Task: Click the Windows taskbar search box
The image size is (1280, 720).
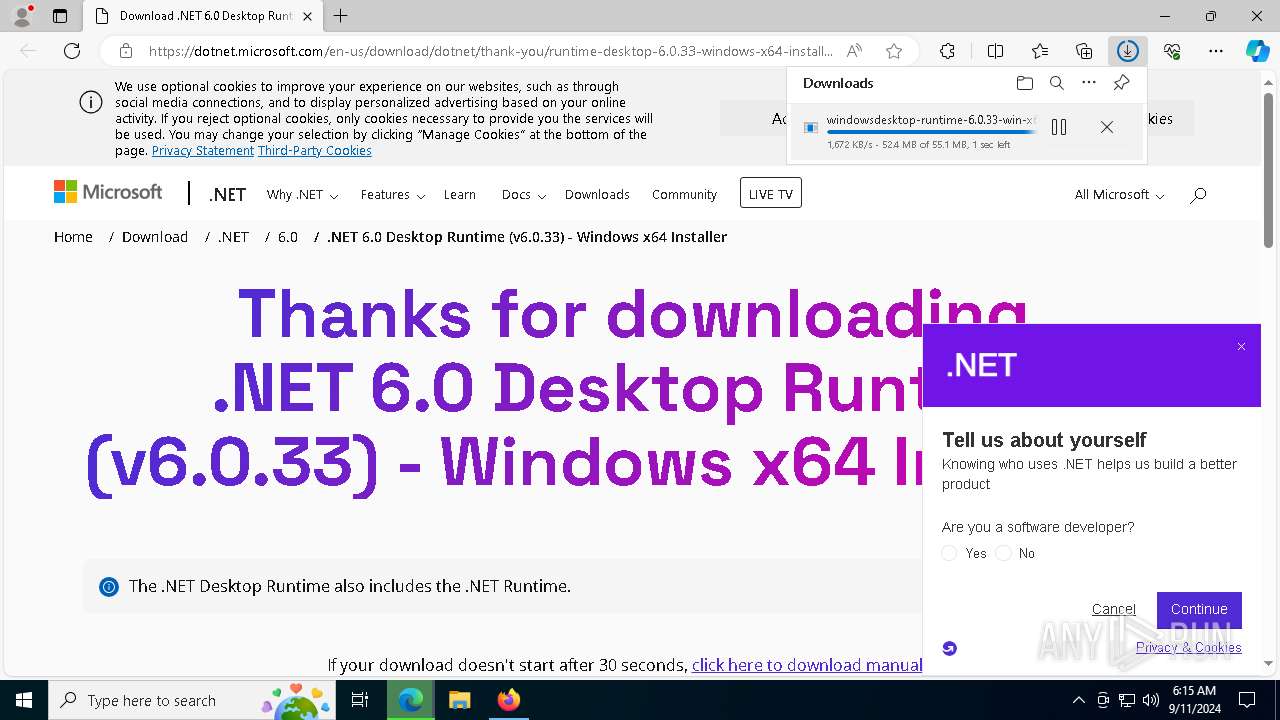Action: coord(192,700)
